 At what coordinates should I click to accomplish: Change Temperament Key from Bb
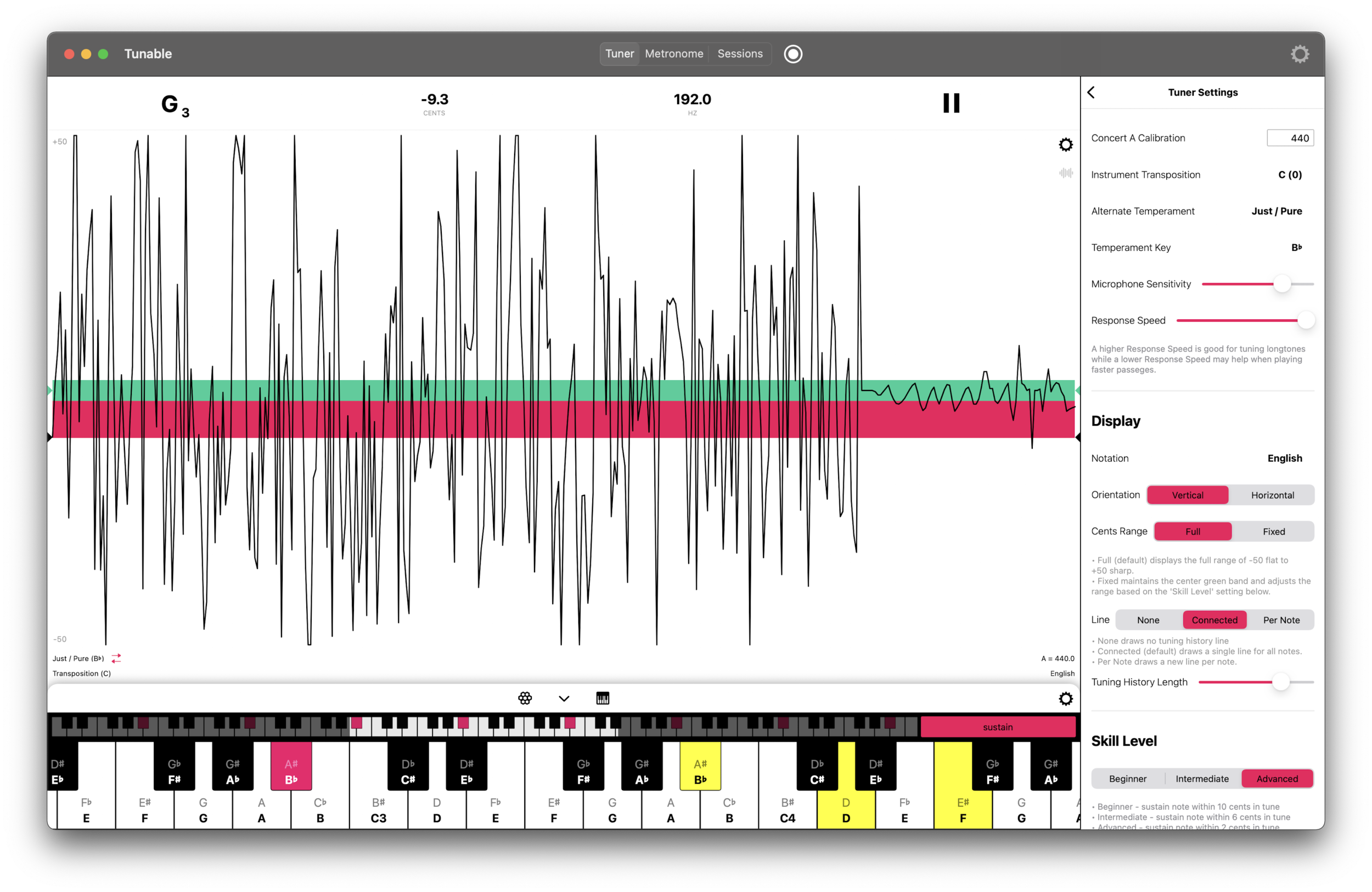tap(1297, 247)
